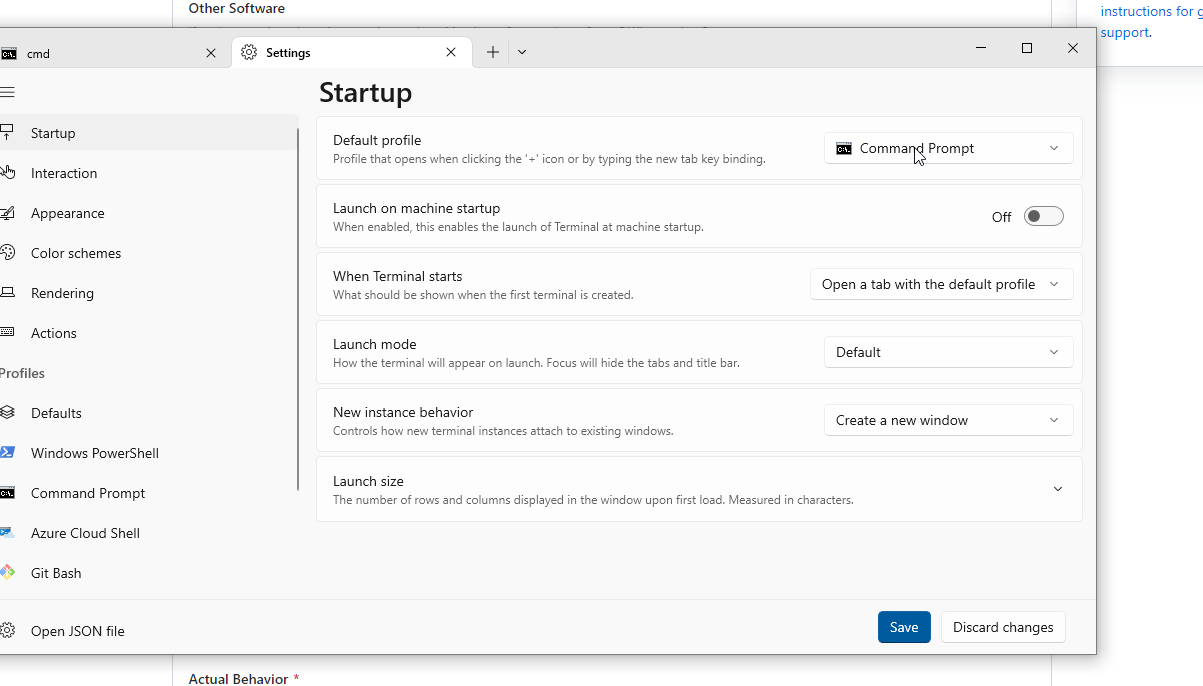
Task: Click the Startup sidebar icon
Action: (6, 133)
